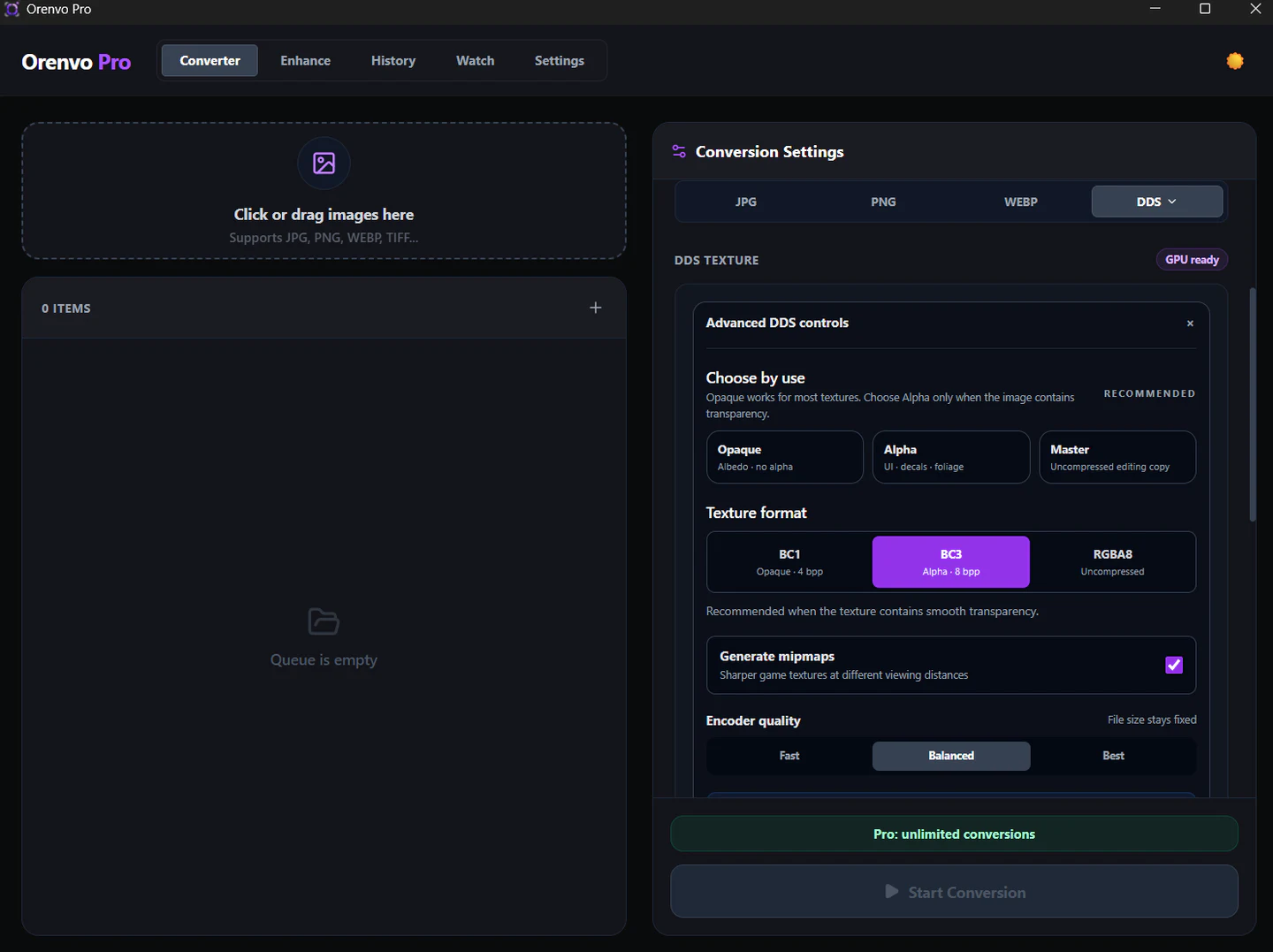Select PNG output format
Screen dimensions: 1273x952
[883, 202]
